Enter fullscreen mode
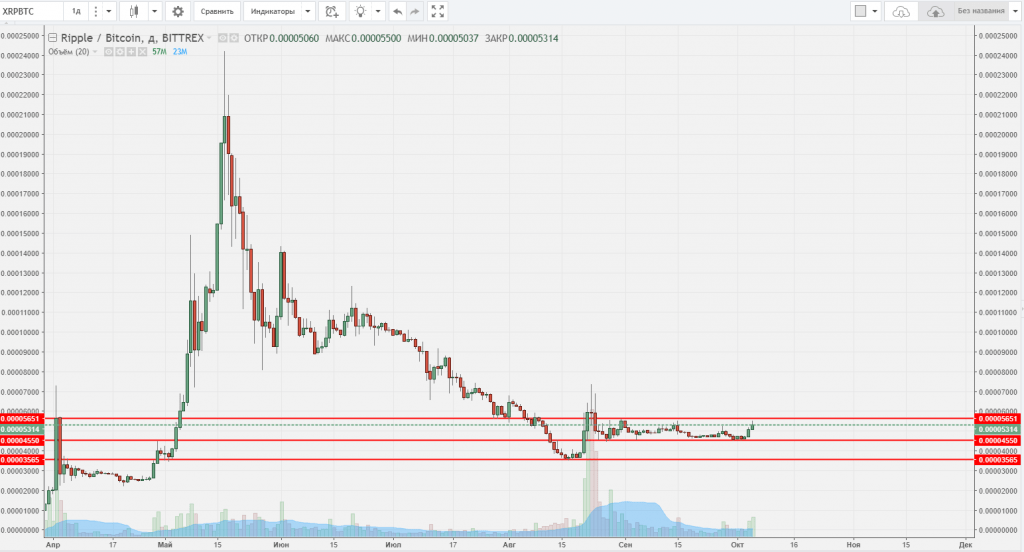Image resolution: width=1024 pixels, height=552 pixels. coord(437,12)
